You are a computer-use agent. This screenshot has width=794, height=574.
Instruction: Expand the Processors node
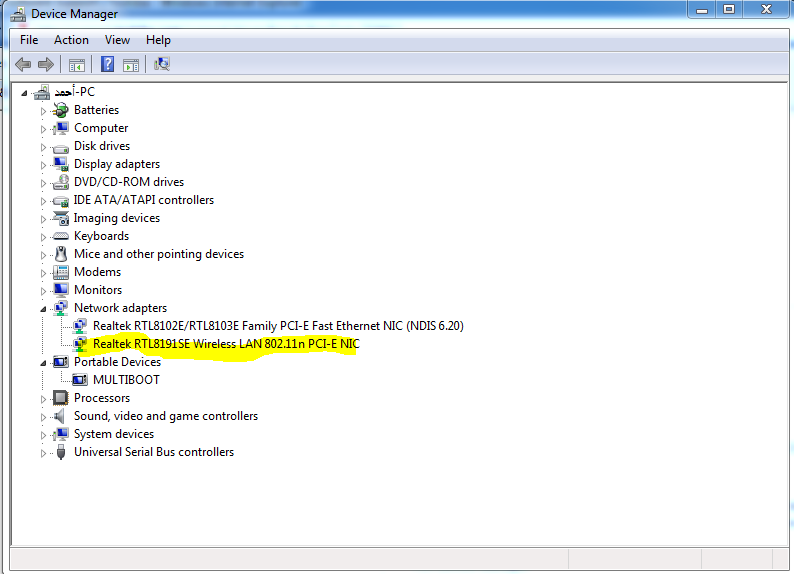pos(43,399)
